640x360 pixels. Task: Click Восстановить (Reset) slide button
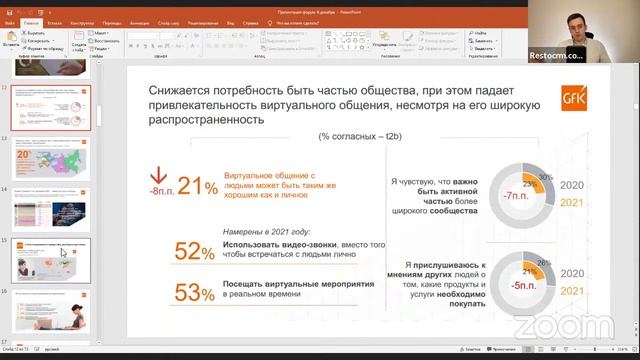point(104,41)
